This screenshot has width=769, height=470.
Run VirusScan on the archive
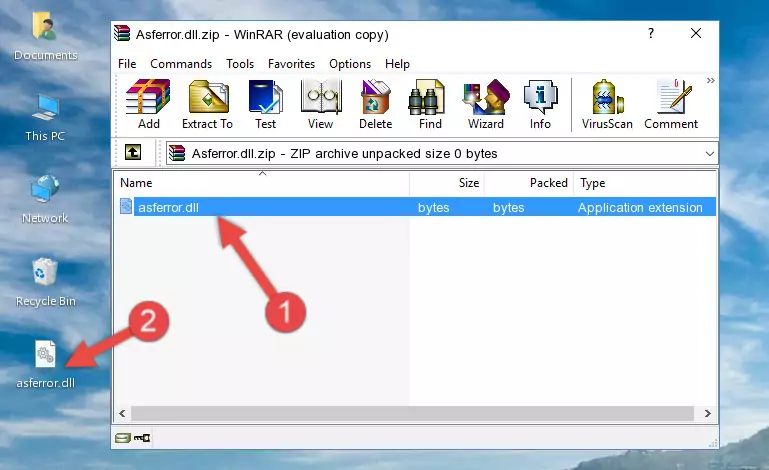(x=607, y=104)
